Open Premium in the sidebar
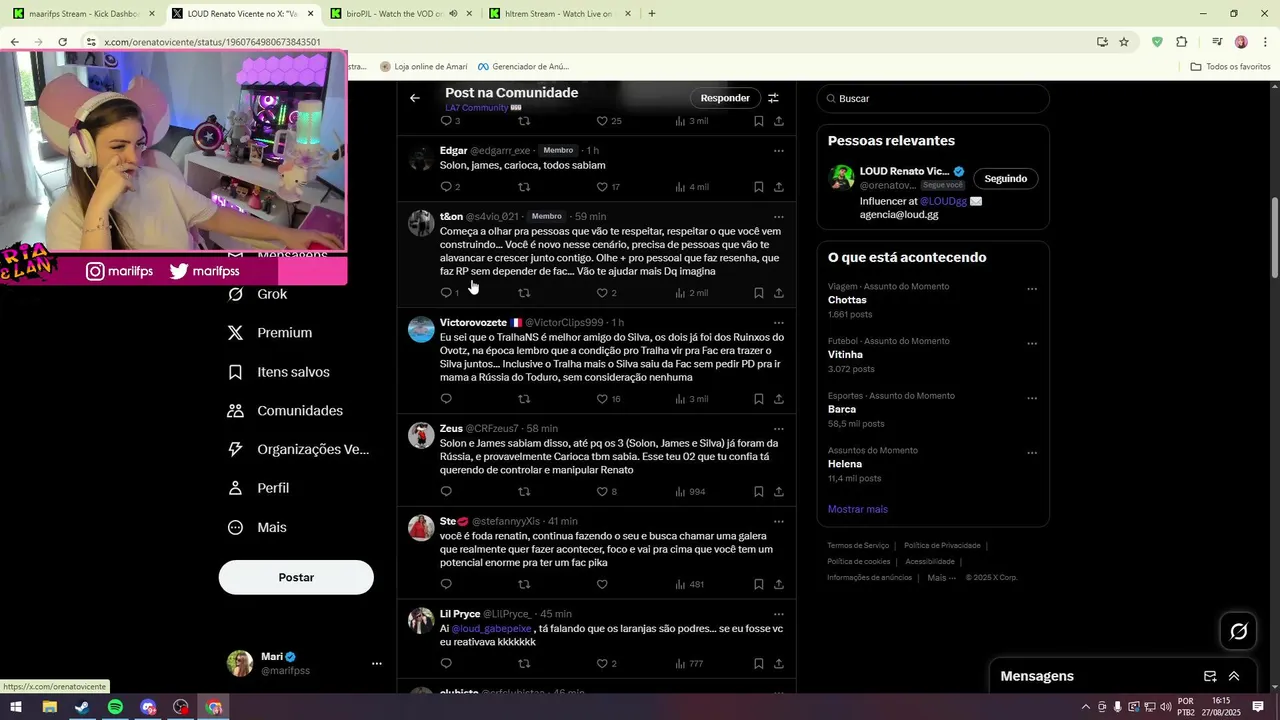The height and width of the screenshot is (720, 1280). pyautogui.click(x=270, y=333)
